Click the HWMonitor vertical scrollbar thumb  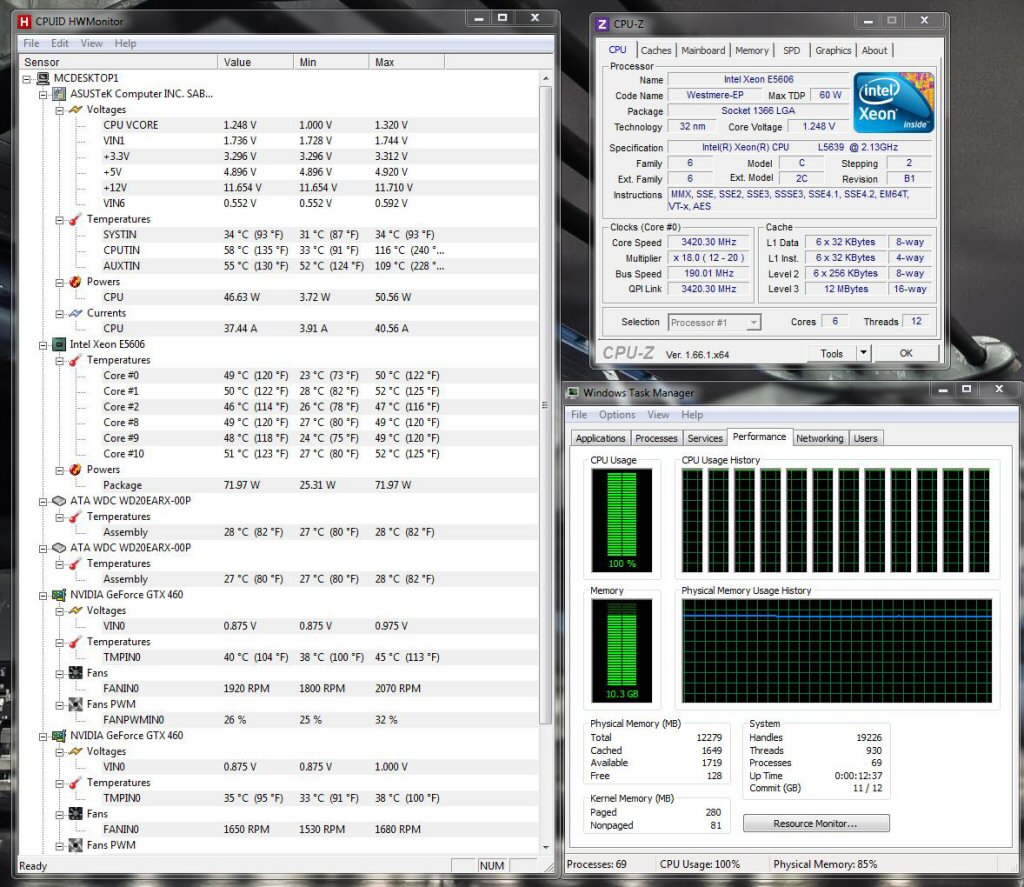(545, 405)
